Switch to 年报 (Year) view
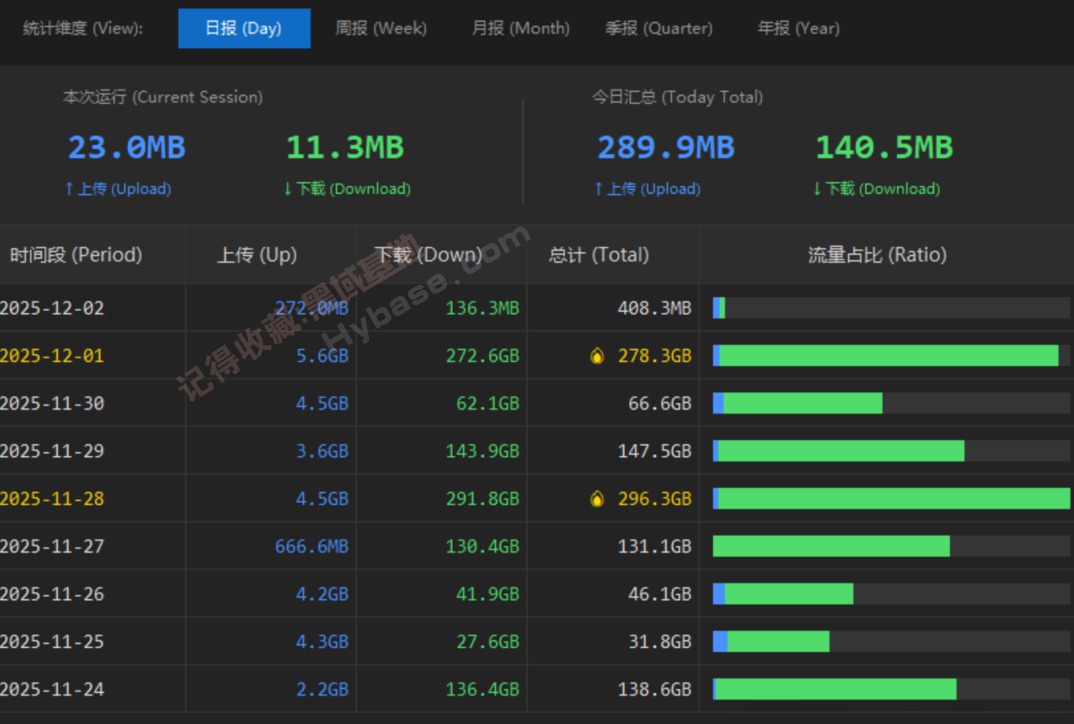 click(799, 28)
